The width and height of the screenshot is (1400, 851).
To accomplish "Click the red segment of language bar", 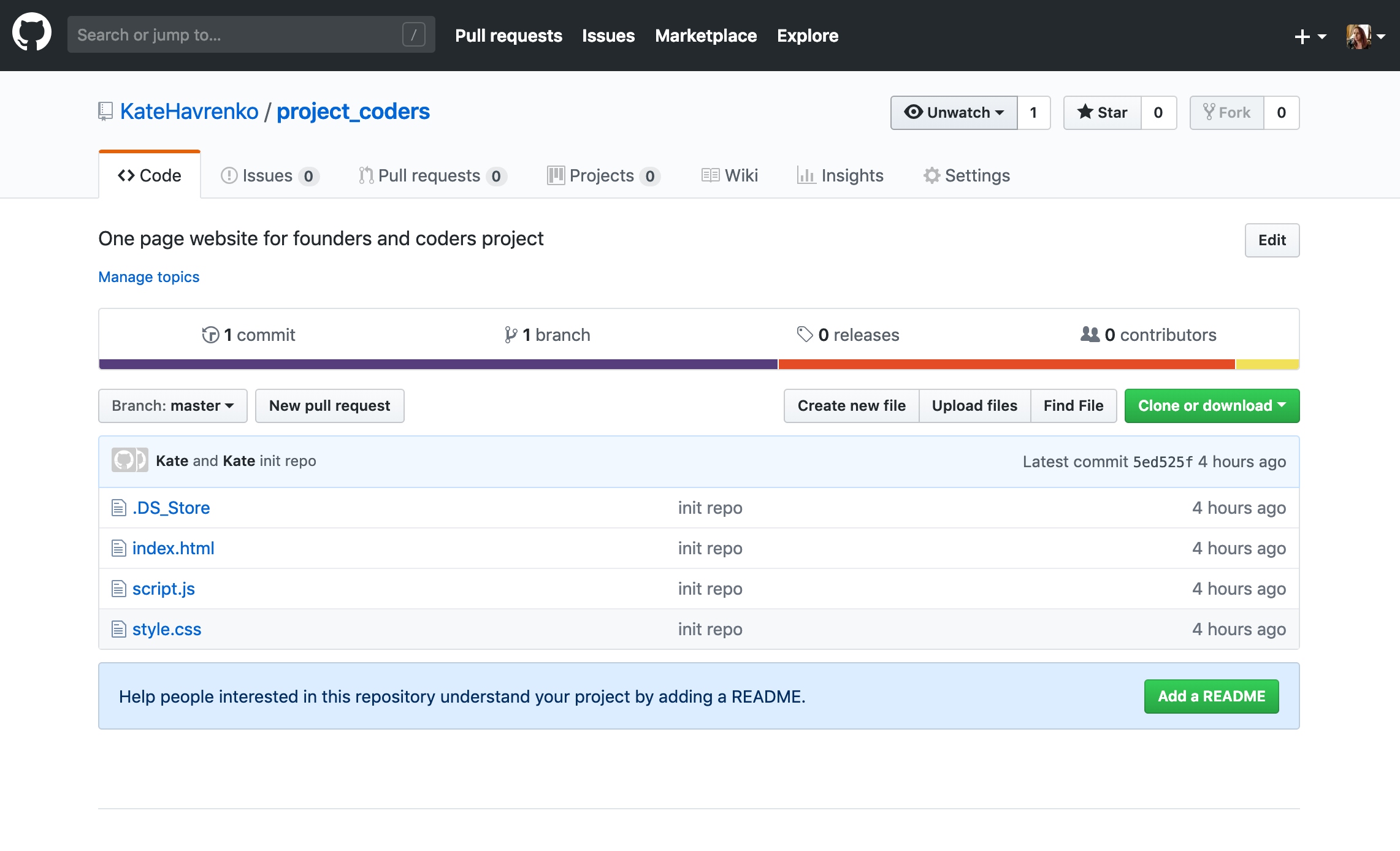I will pos(1007,364).
